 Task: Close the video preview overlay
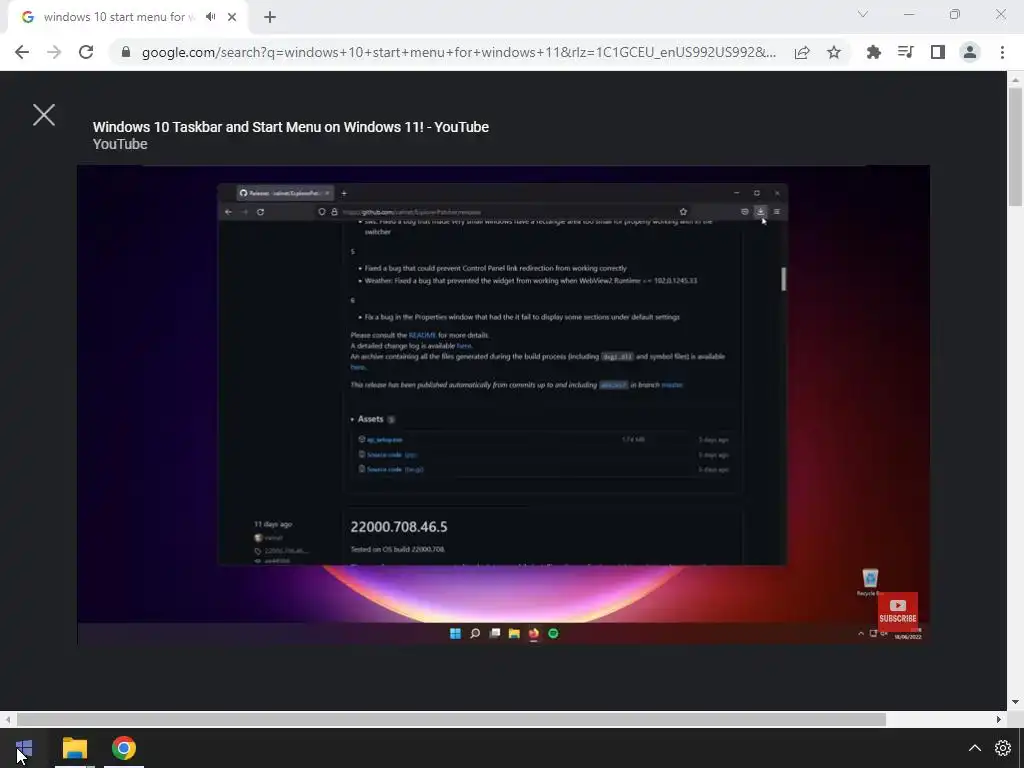44,115
